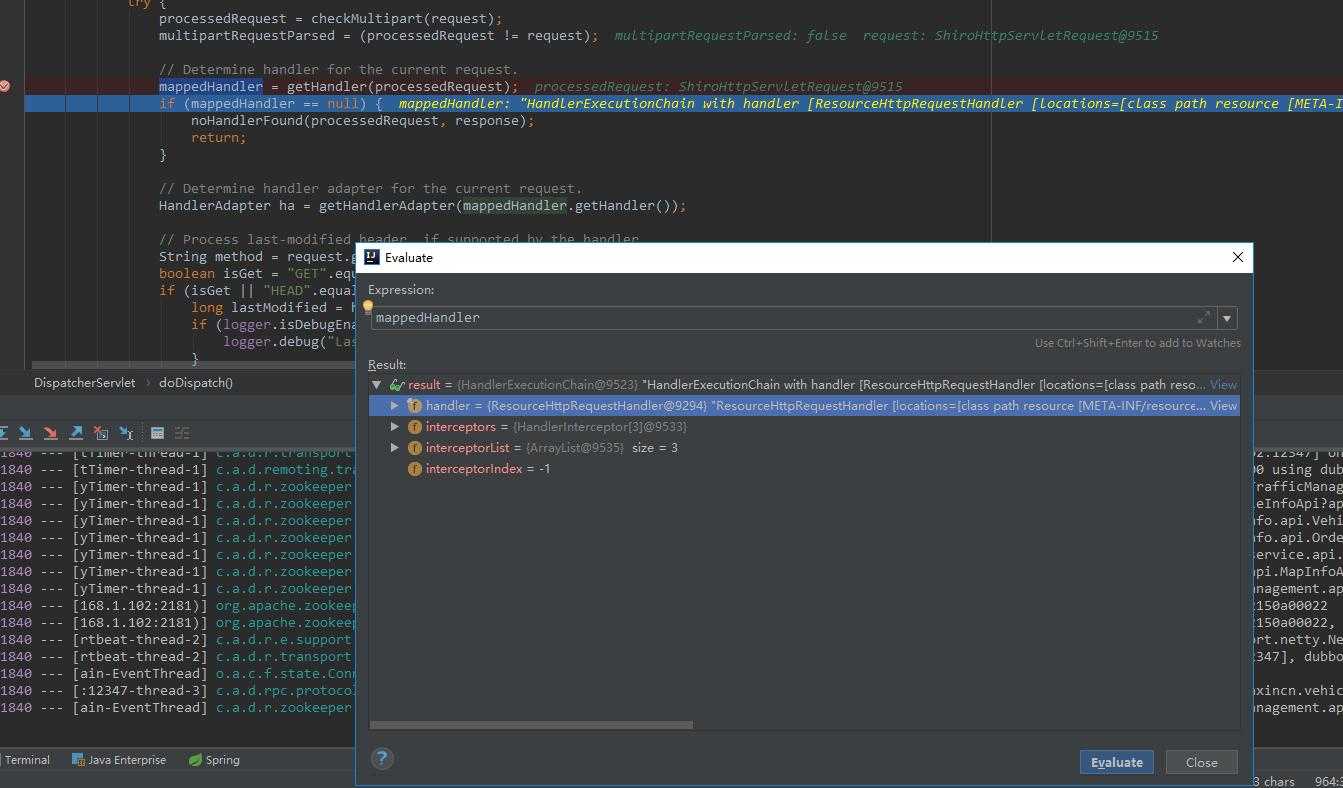Select the handler ResourceHttpRequestHandler row
Viewport: 1343px width, 788px height.
pyautogui.click(x=804, y=406)
